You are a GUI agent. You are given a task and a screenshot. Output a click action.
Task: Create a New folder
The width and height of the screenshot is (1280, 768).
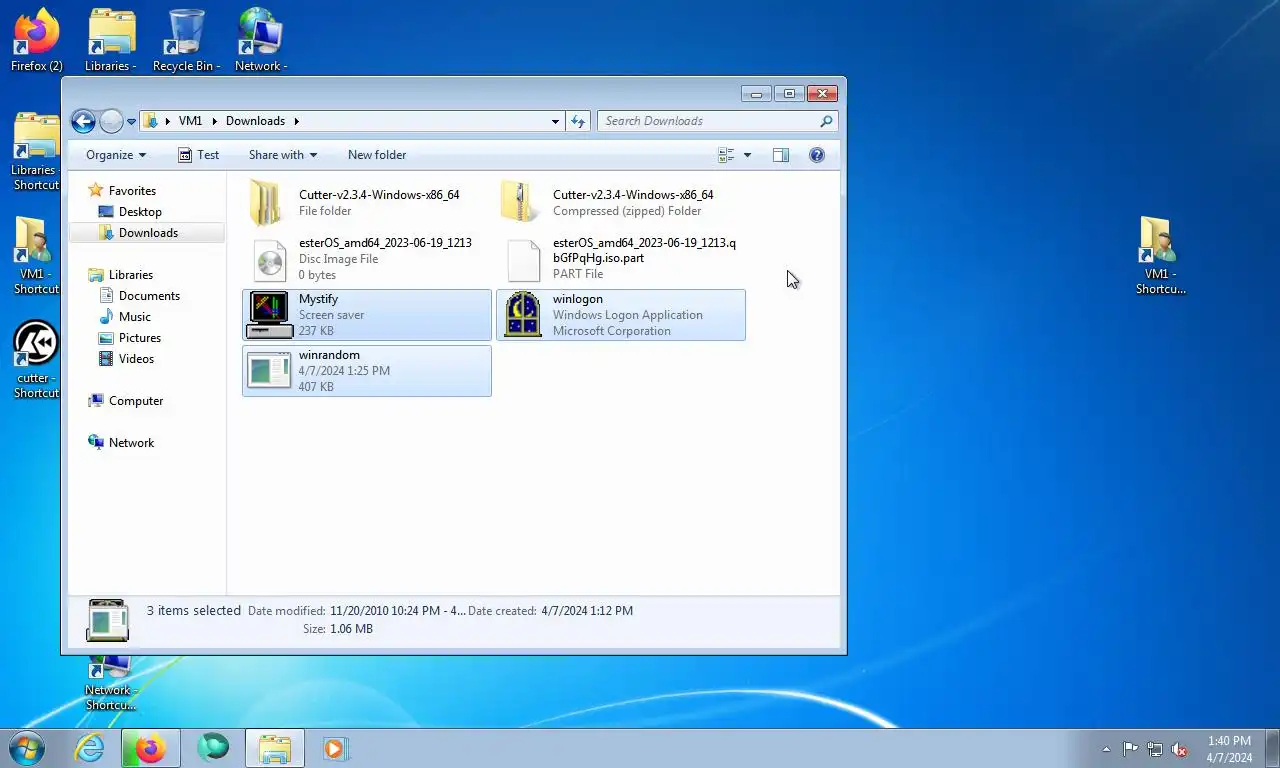click(377, 155)
